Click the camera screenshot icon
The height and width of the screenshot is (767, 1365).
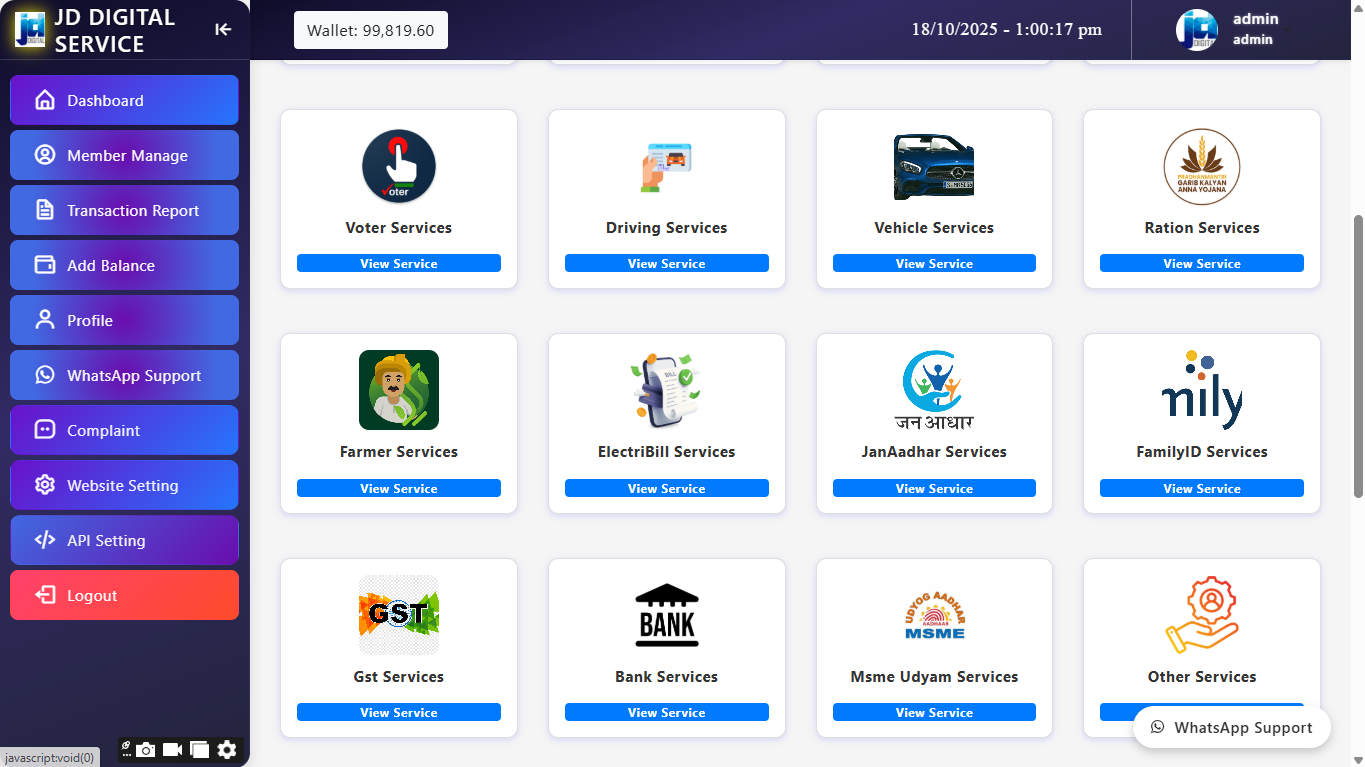click(x=147, y=749)
